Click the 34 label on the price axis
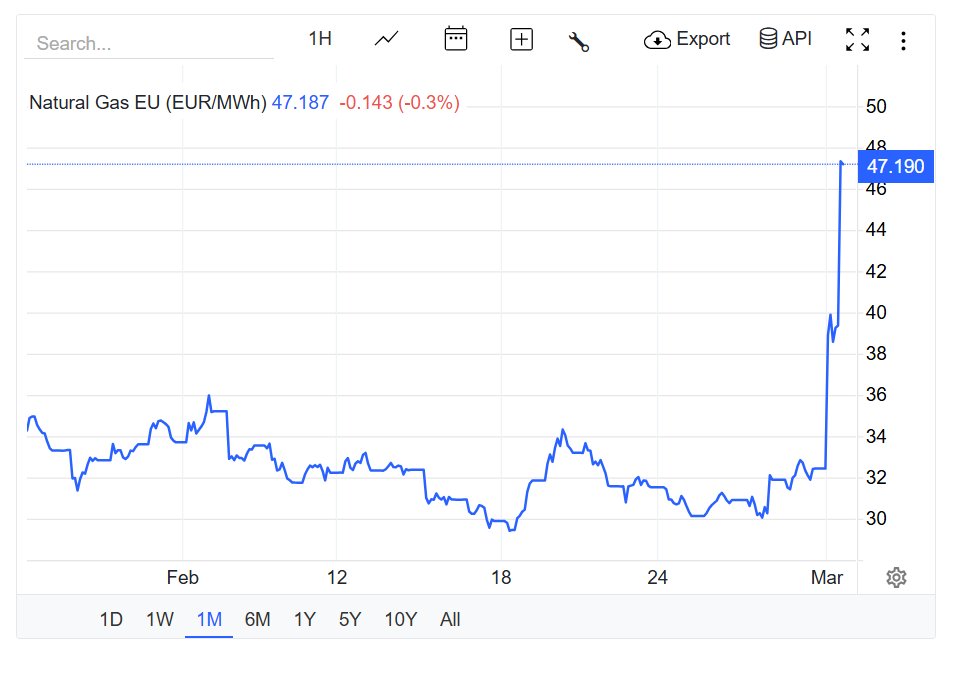This screenshot has width=954, height=684. tap(876, 436)
